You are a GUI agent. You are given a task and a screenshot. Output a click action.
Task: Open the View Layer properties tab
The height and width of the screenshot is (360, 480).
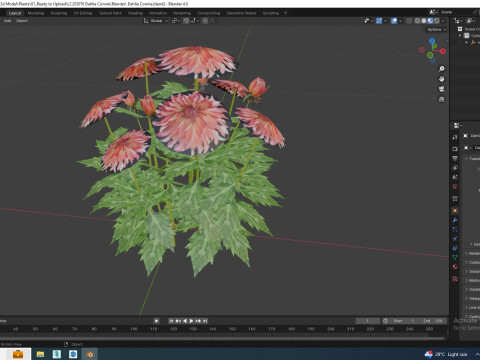pos(455,167)
